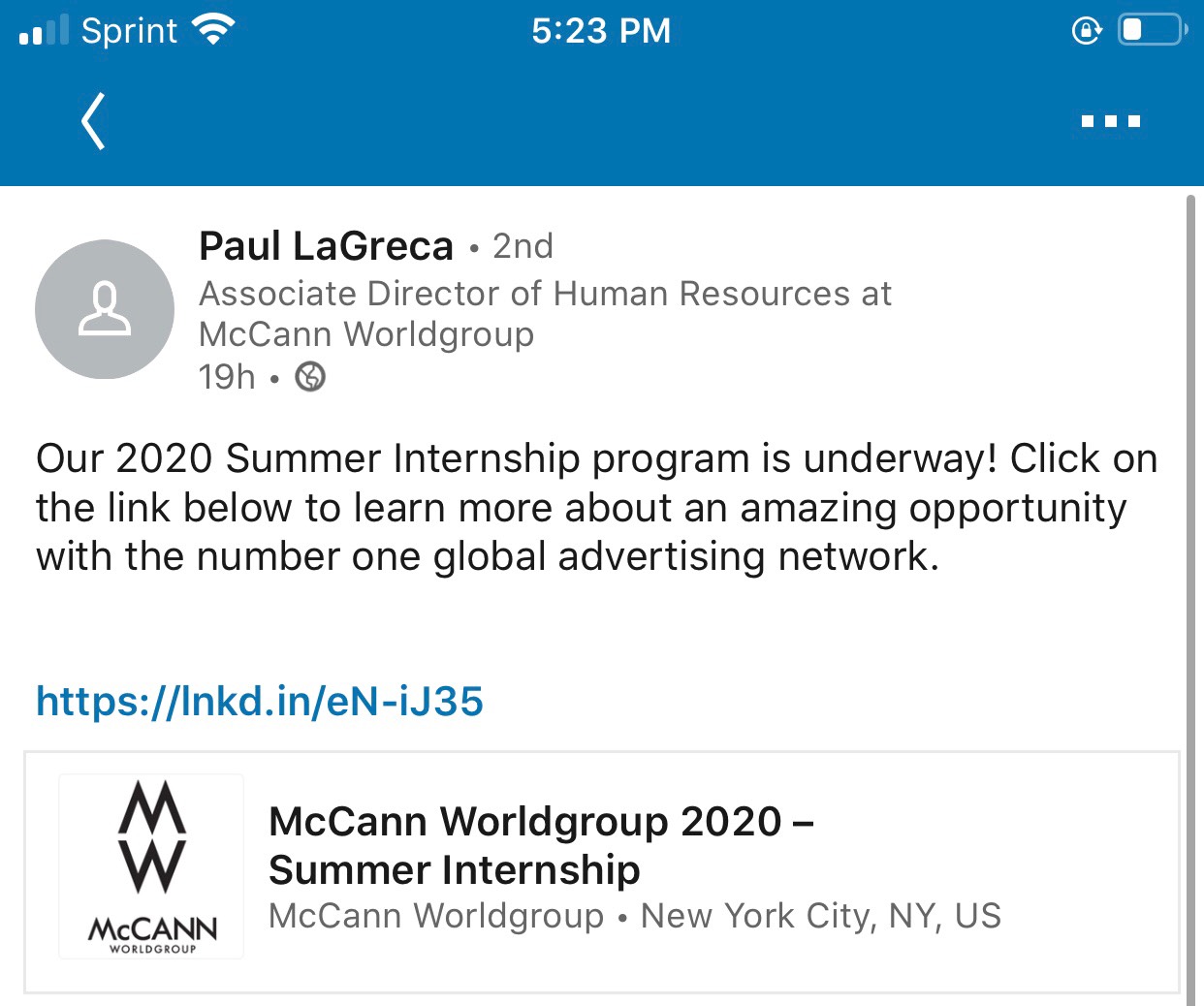1204x1006 pixels.
Task: Open the McCann Worldgroup 2020 Summer Internship card
Action: point(601,865)
